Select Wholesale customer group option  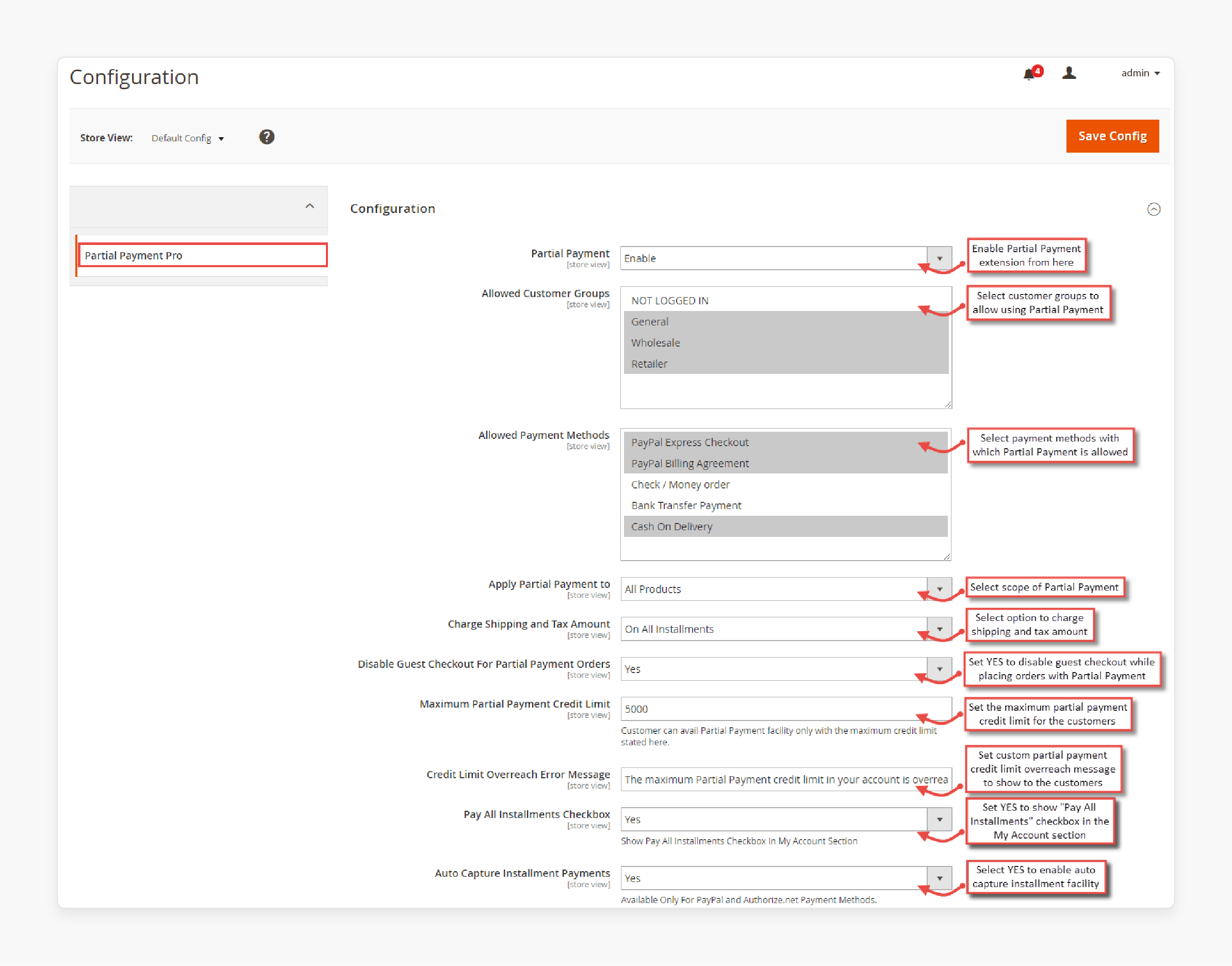coord(785,343)
